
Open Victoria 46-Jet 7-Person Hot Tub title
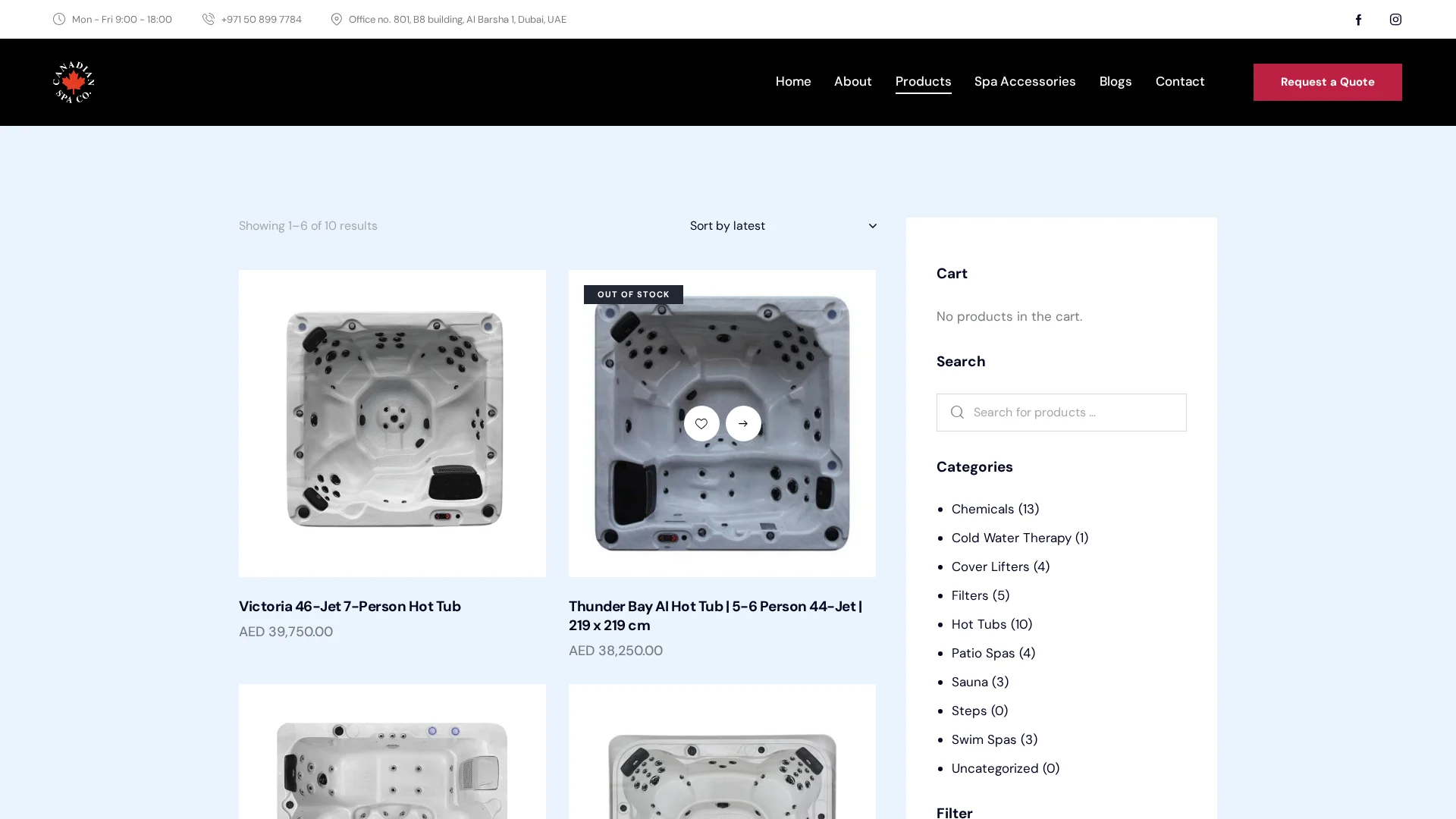[350, 606]
